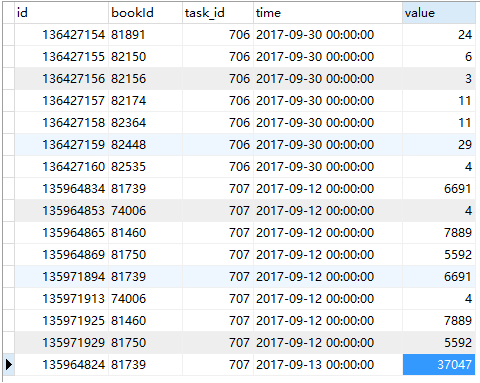Select value 5592 in row 135971929

point(439,343)
